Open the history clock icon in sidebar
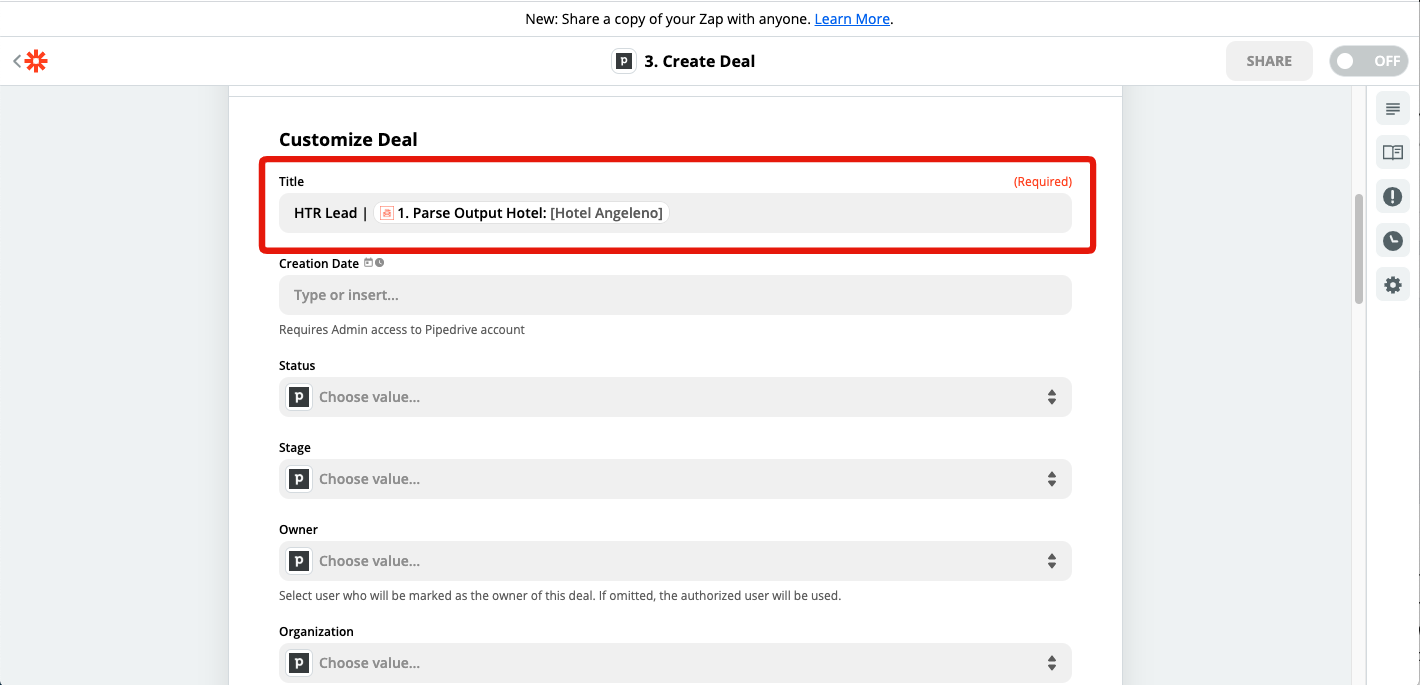The height and width of the screenshot is (685, 1420). coord(1392,240)
